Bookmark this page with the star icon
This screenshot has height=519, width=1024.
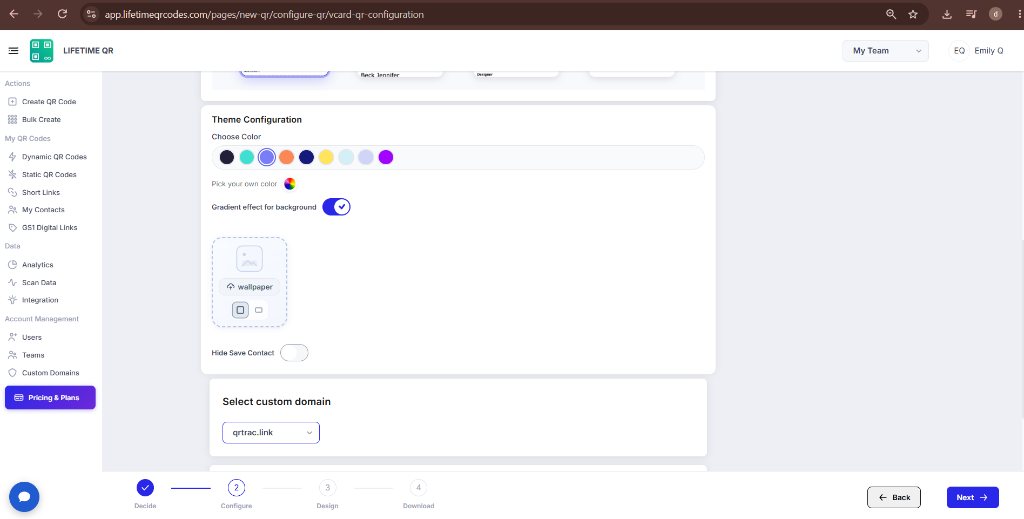coord(913,14)
